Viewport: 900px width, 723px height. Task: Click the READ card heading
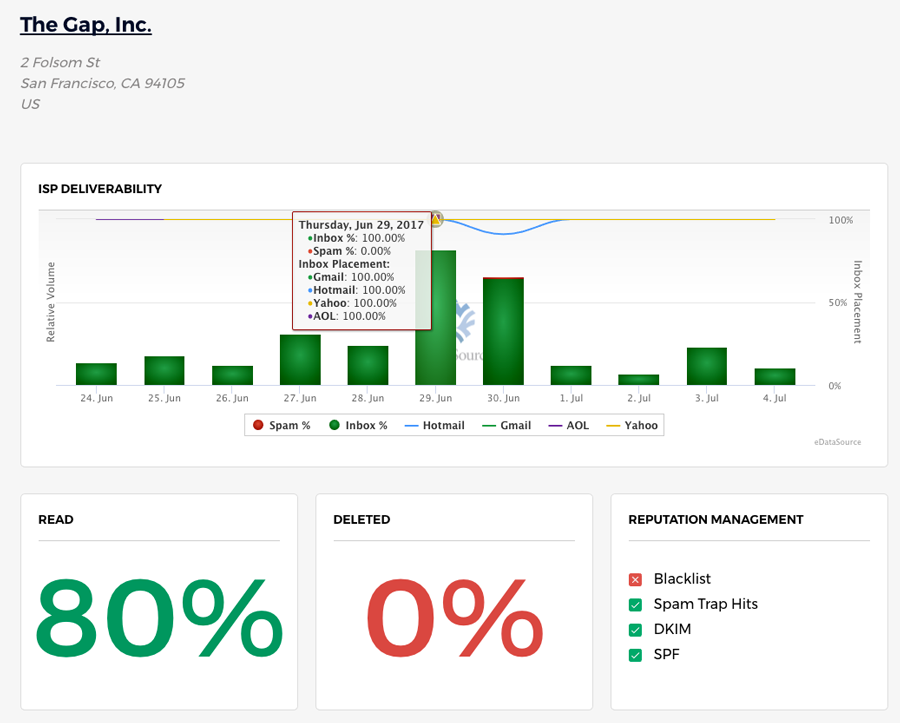pyautogui.click(x=56, y=519)
